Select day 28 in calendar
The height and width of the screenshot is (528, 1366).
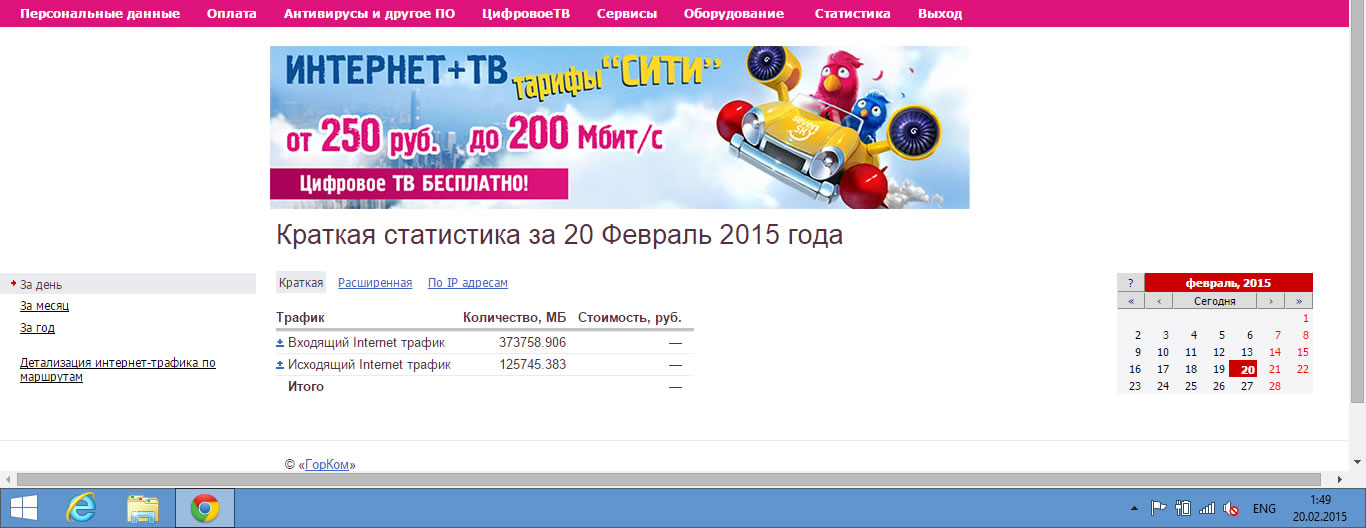(x=1275, y=386)
